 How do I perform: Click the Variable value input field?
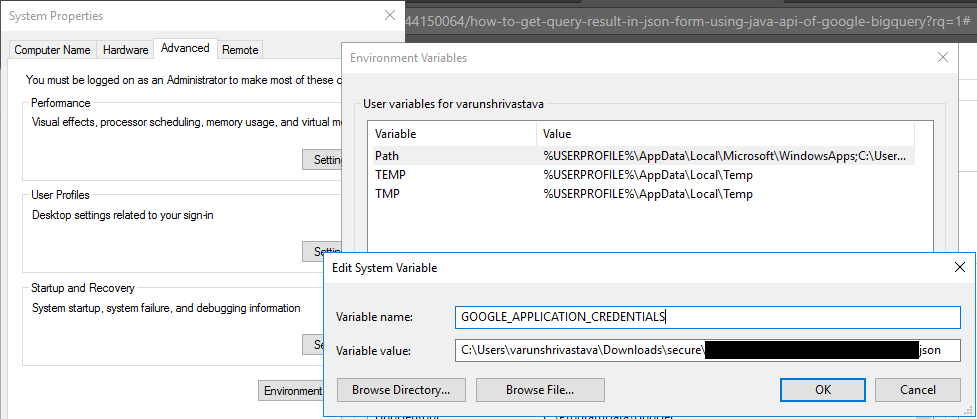(x=707, y=350)
